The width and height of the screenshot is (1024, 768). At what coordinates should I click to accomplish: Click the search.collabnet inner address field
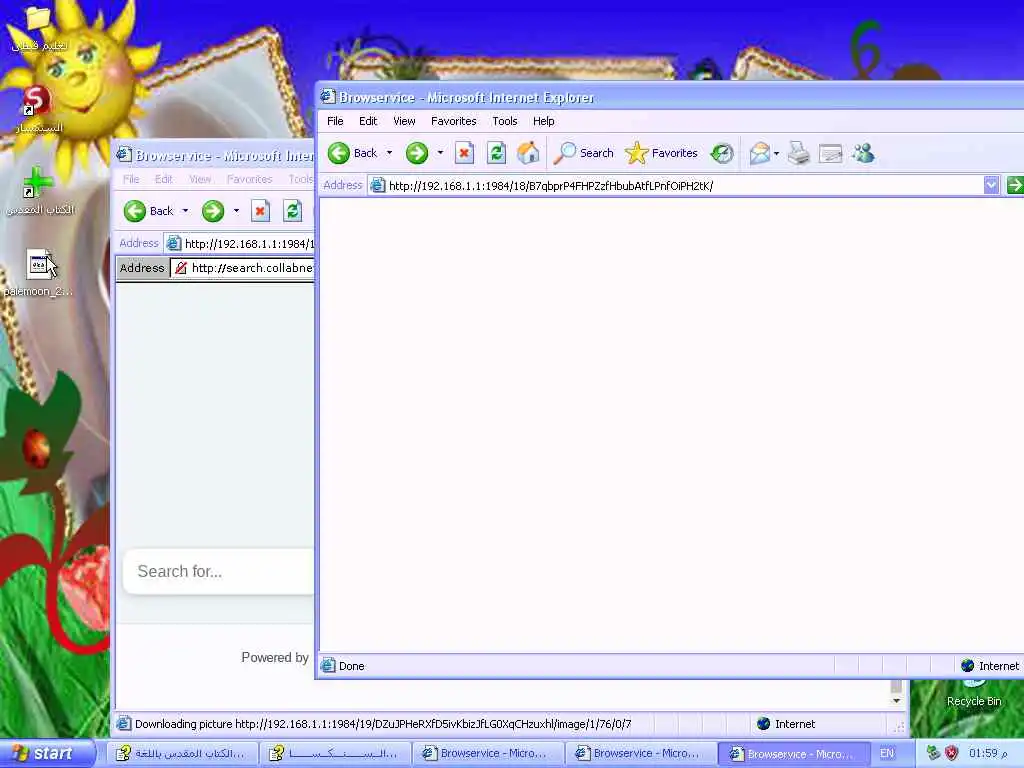[243, 268]
